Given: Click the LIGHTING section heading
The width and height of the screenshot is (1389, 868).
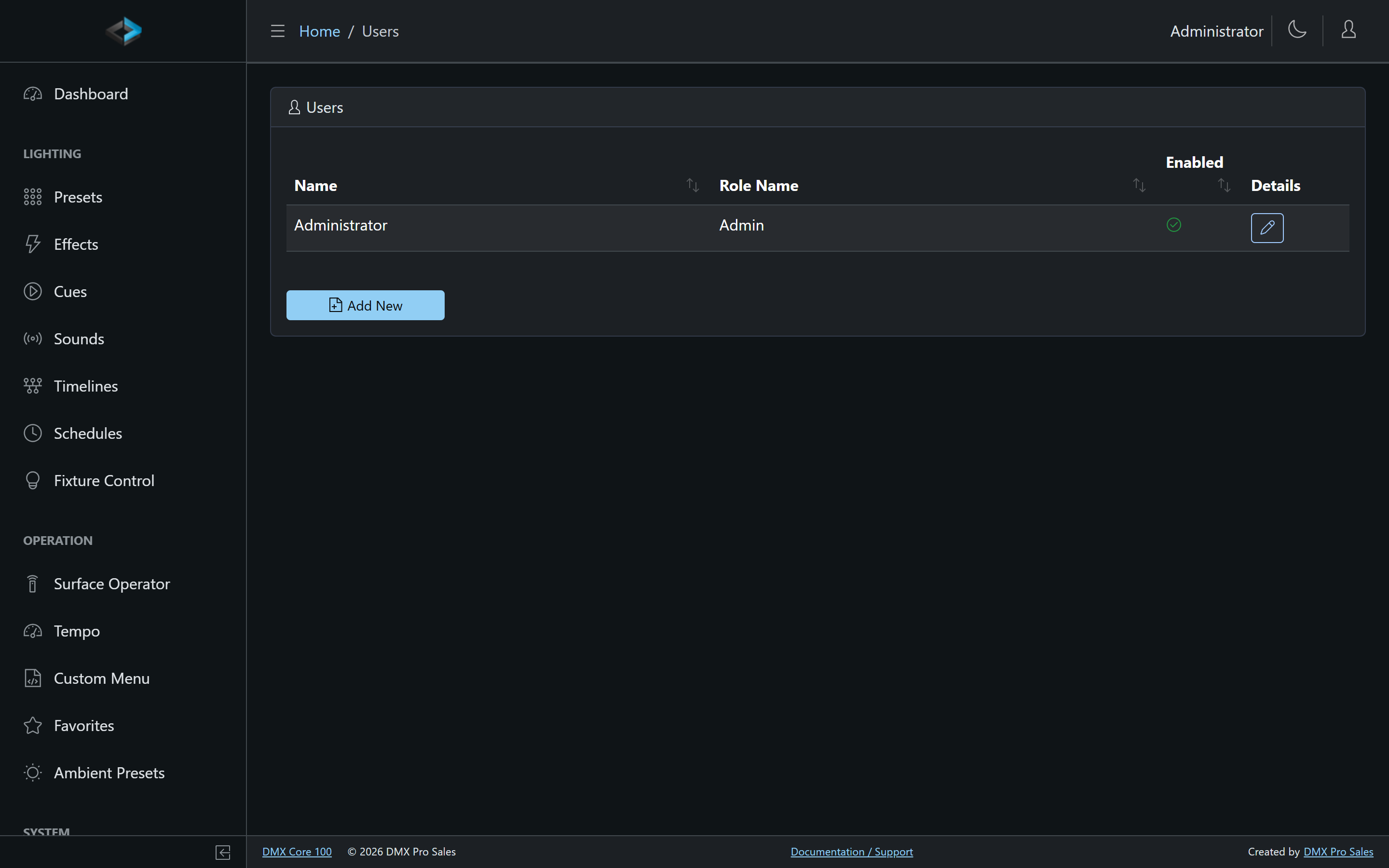Looking at the screenshot, I should point(52,154).
